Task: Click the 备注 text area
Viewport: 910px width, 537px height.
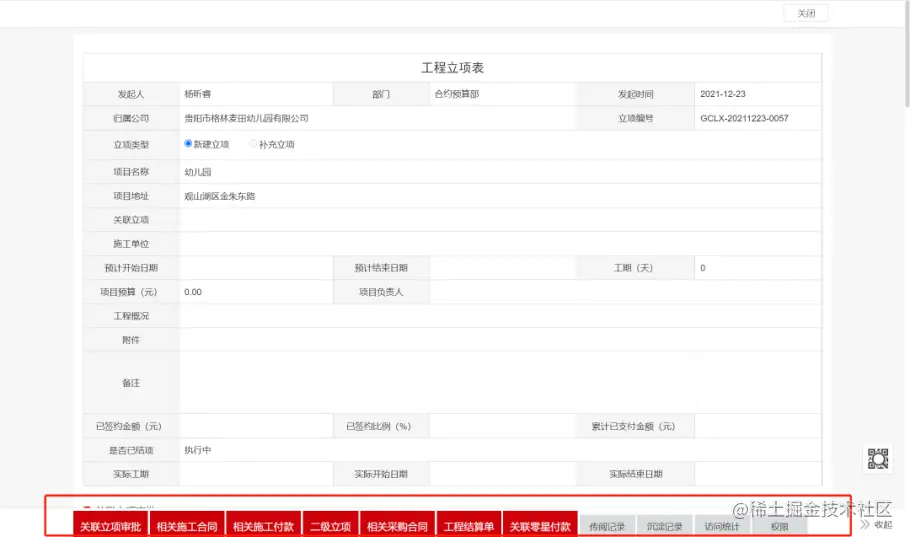Action: point(500,383)
